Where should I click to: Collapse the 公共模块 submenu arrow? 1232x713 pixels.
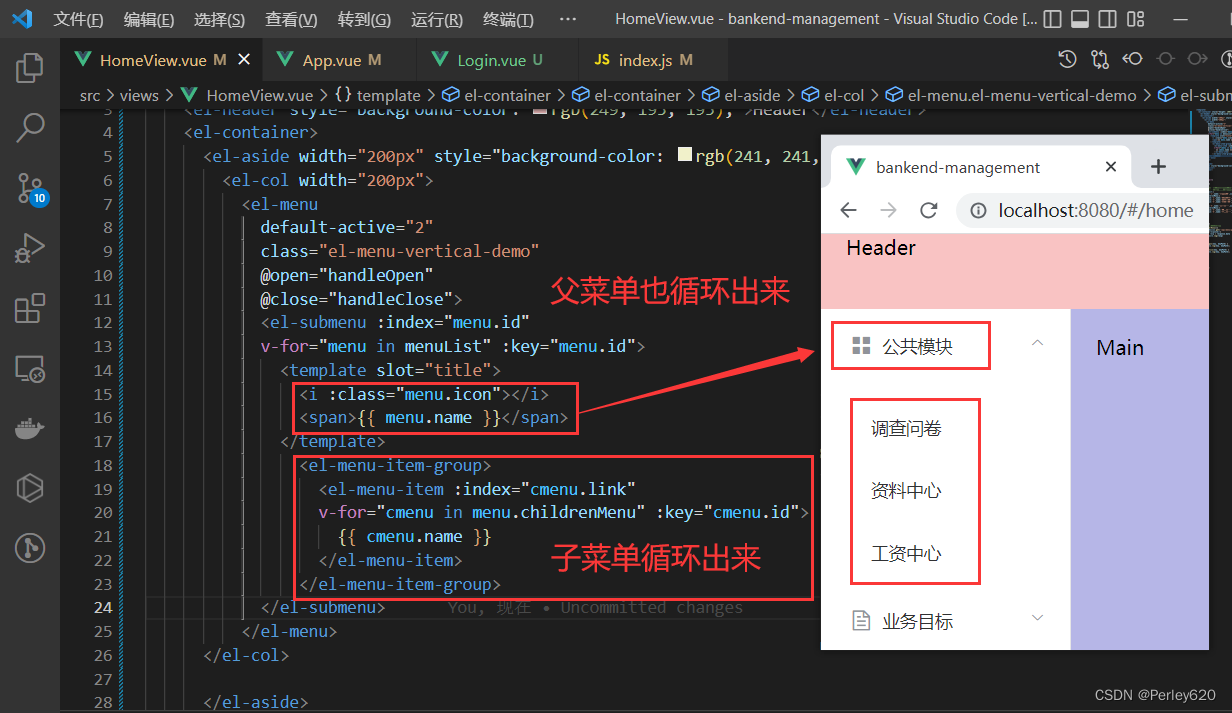pos(1037,344)
